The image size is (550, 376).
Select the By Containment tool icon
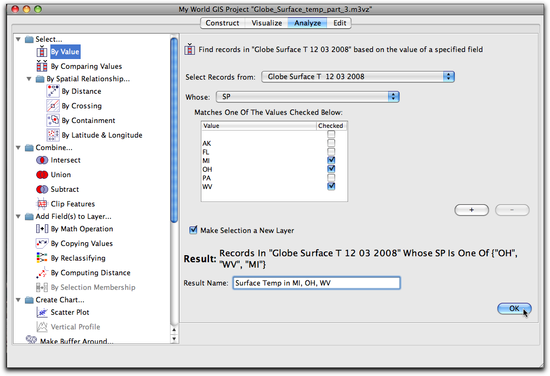click(53, 120)
